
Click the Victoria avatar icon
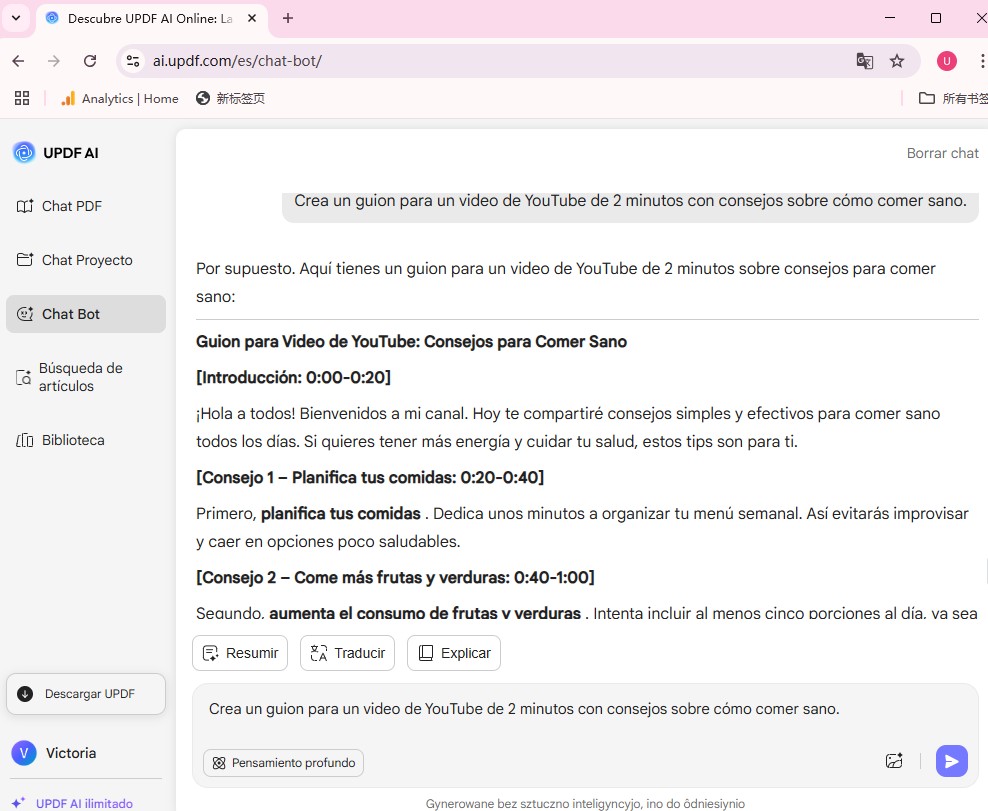[x=24, y=753]
